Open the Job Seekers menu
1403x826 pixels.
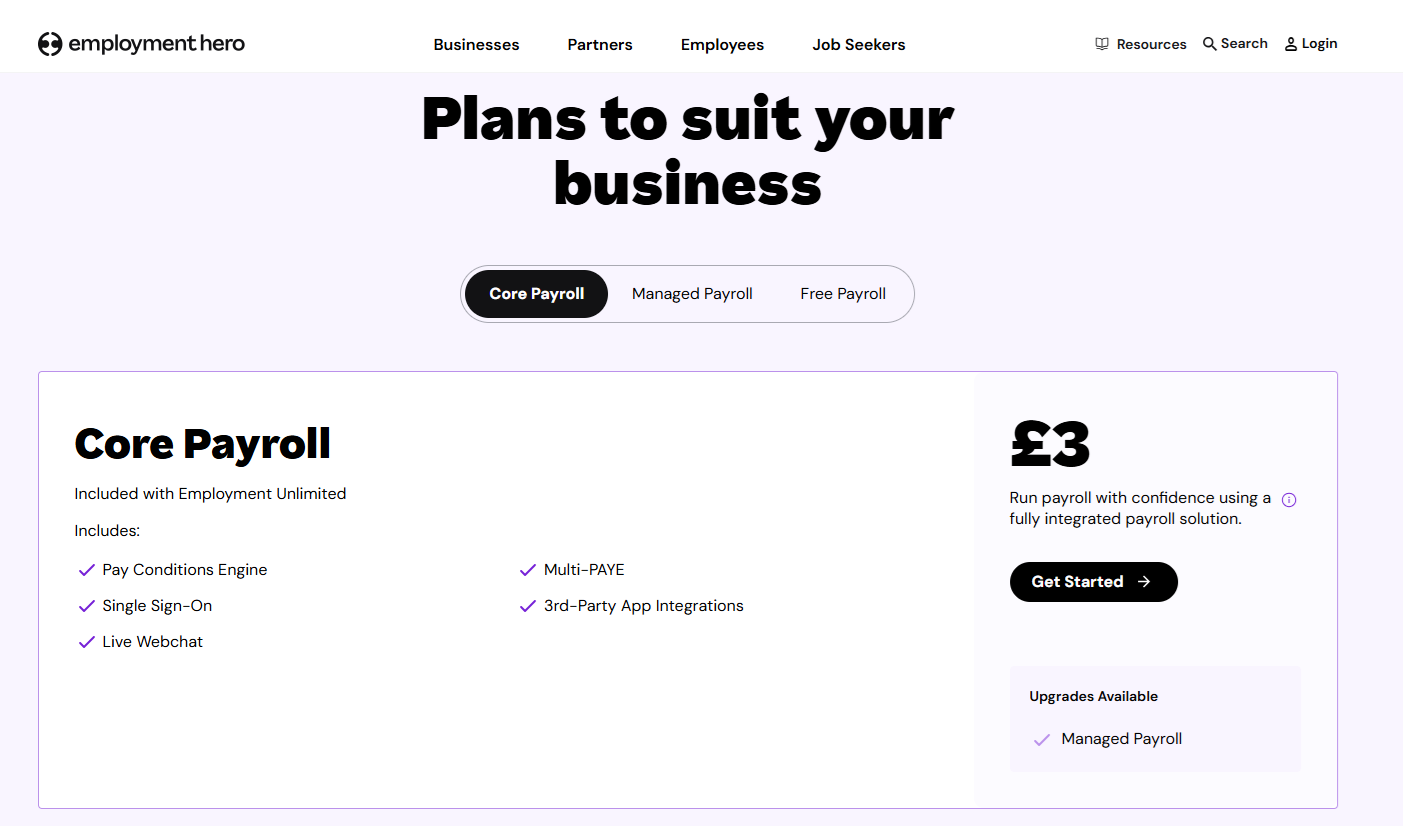[858, 44]
